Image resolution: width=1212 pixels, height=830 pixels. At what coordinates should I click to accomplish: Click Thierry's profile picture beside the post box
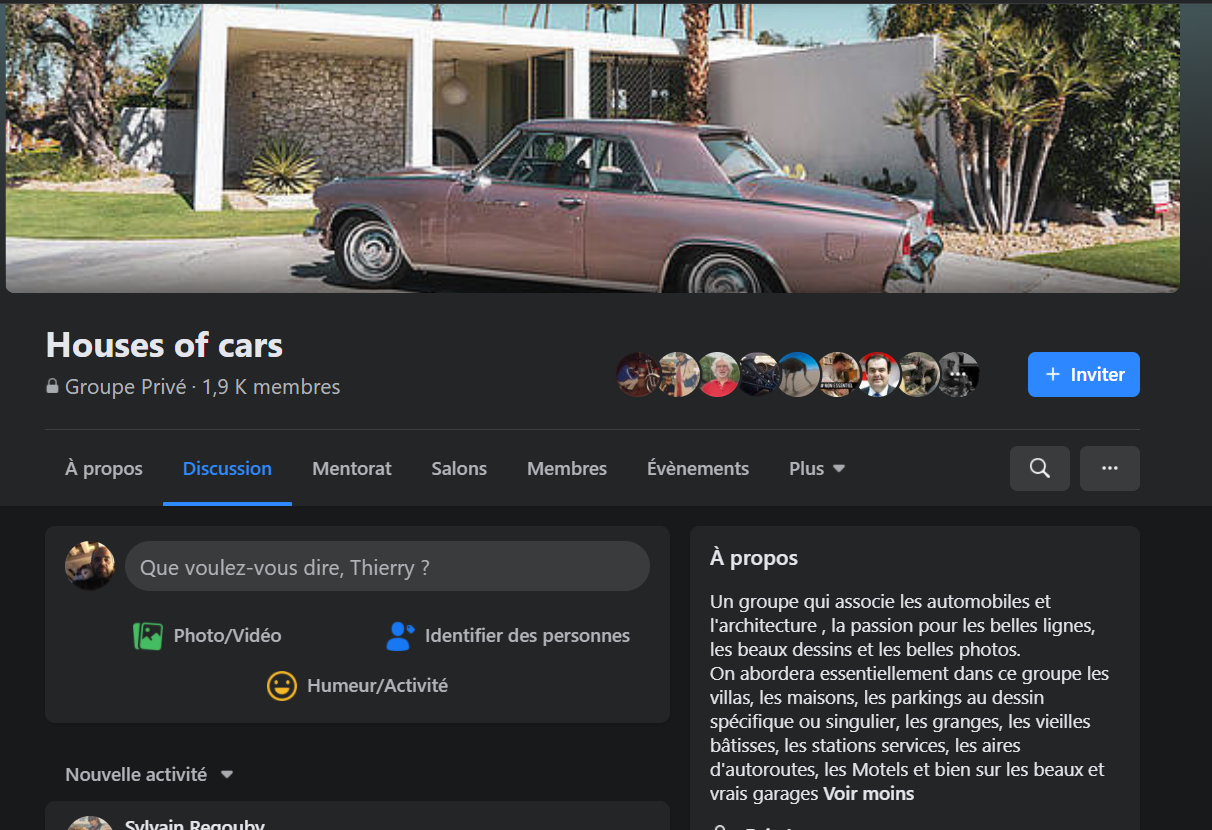click(x=90, y=566)
